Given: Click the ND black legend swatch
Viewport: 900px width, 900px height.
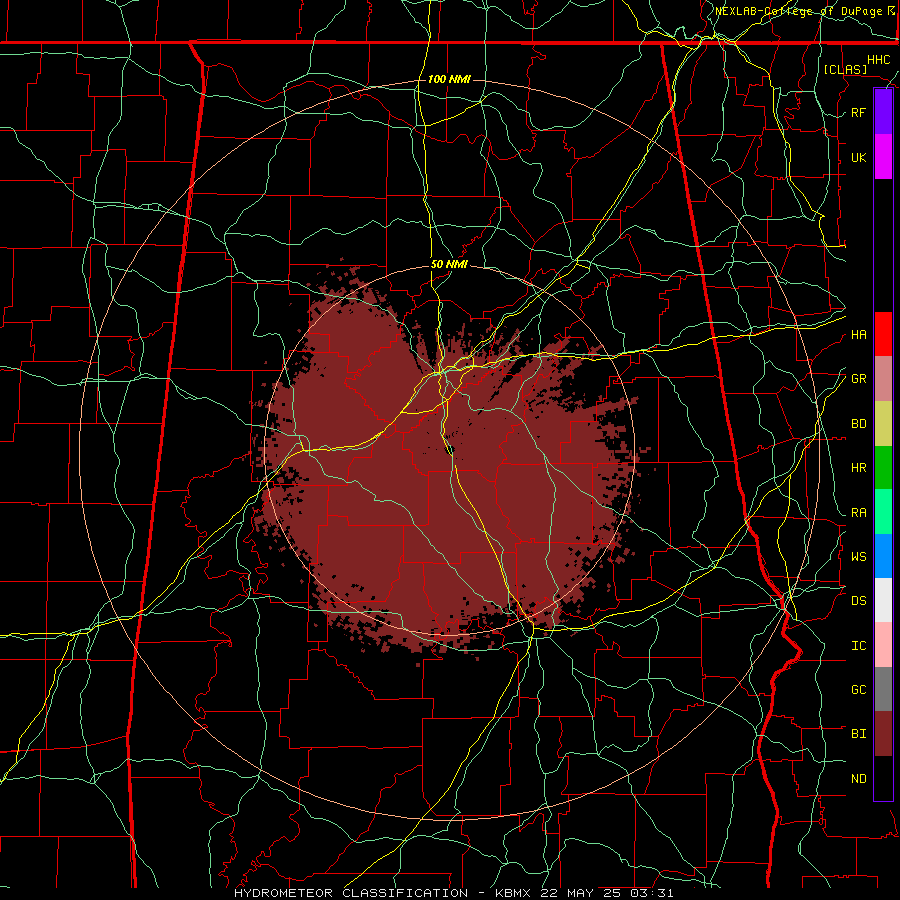Looking at the screenshot, I should 883,778.
